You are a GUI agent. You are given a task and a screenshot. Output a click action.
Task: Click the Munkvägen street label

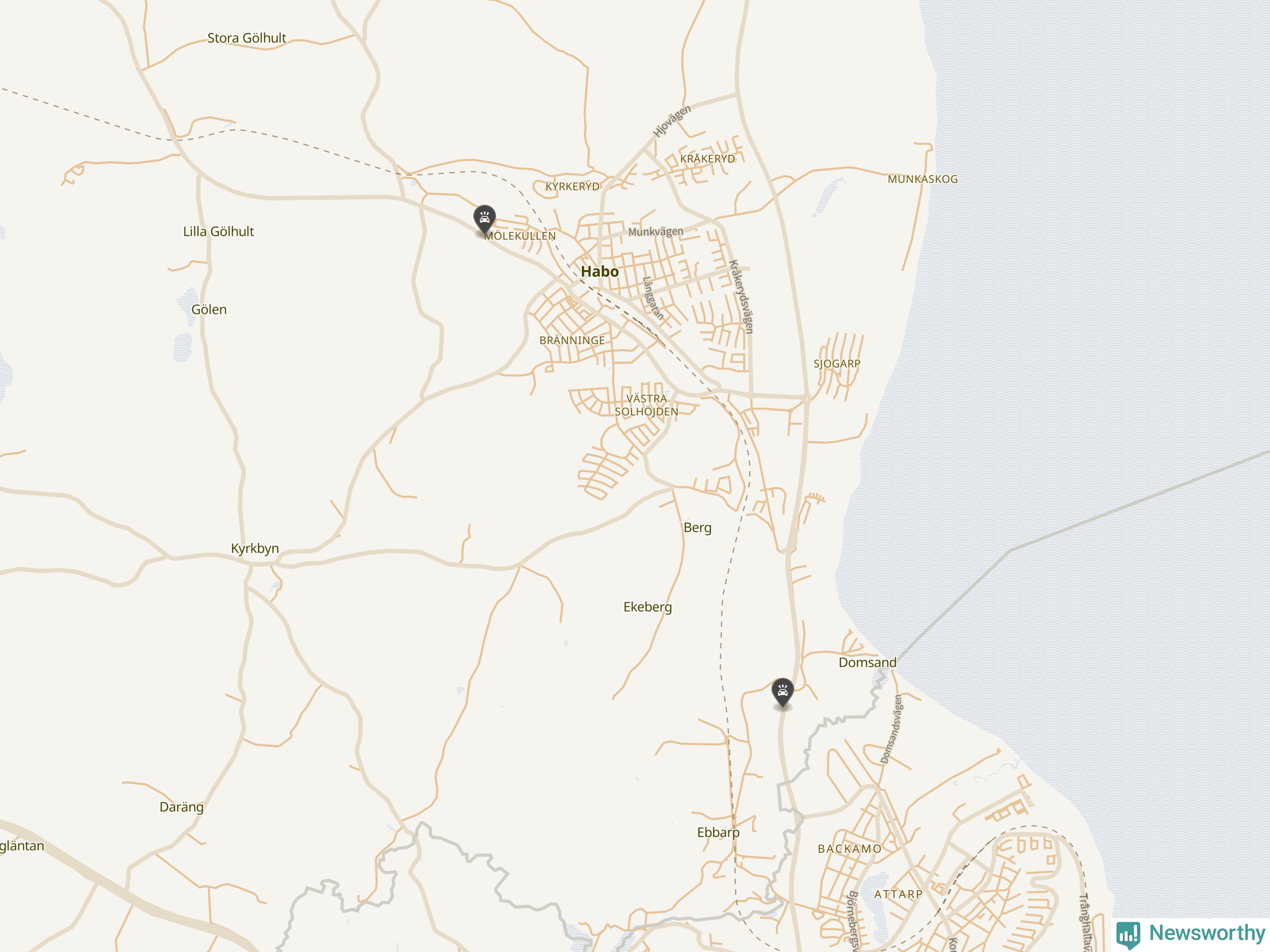[655, 232]
